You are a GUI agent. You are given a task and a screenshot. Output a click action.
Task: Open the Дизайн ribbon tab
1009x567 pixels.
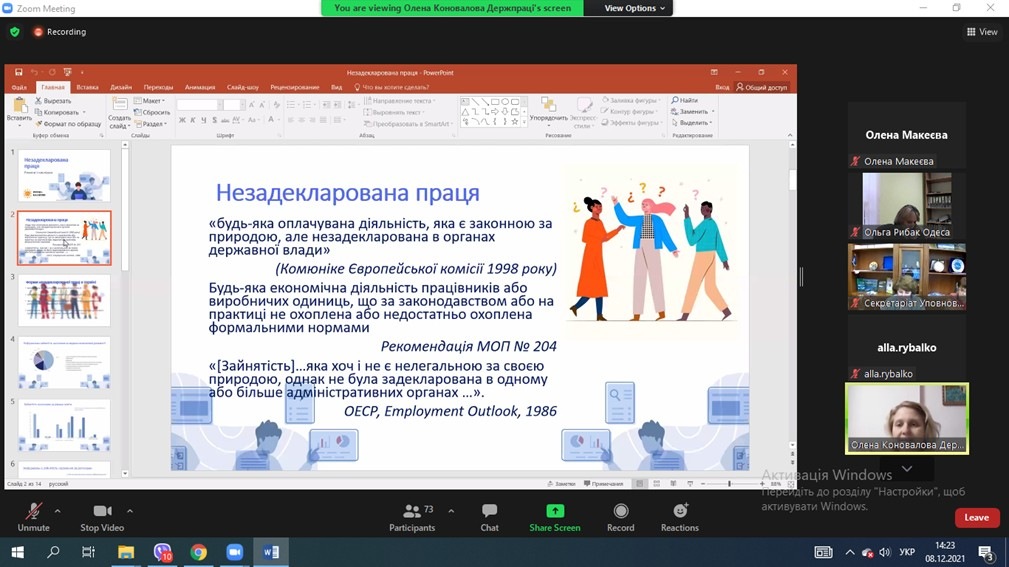coord(121,87)
